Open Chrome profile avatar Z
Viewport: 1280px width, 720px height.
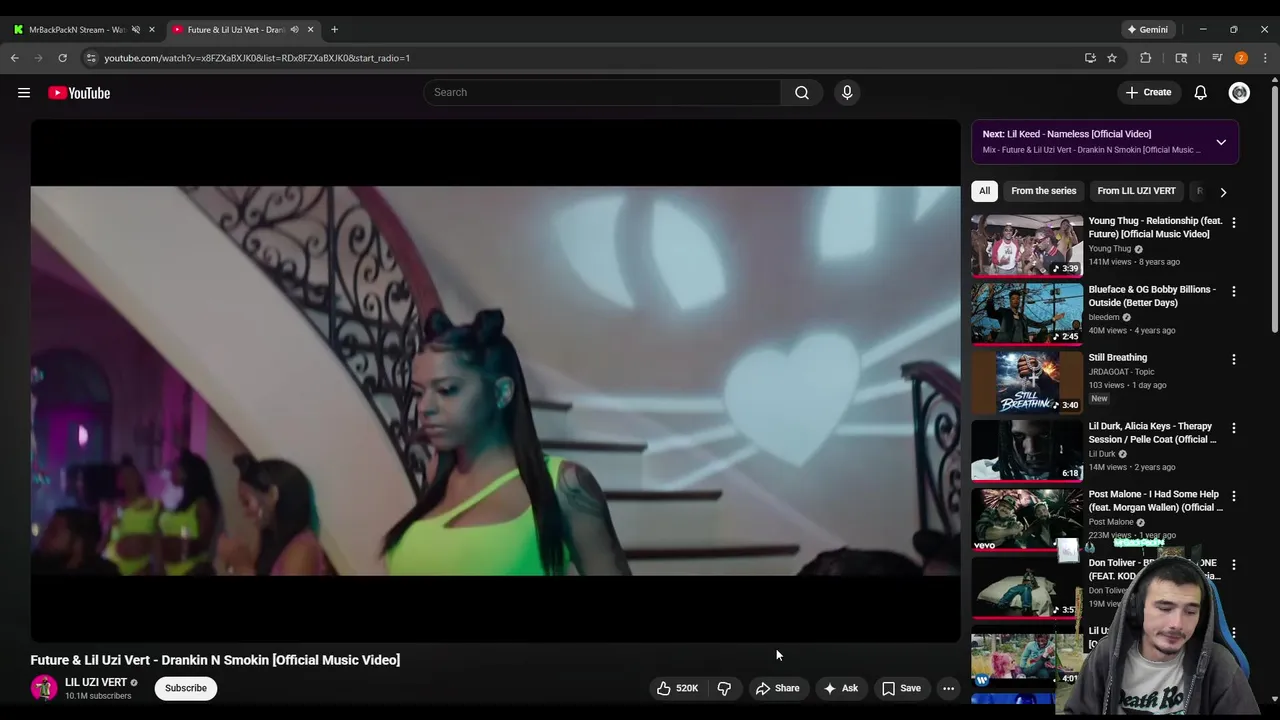click(1241, 58)
